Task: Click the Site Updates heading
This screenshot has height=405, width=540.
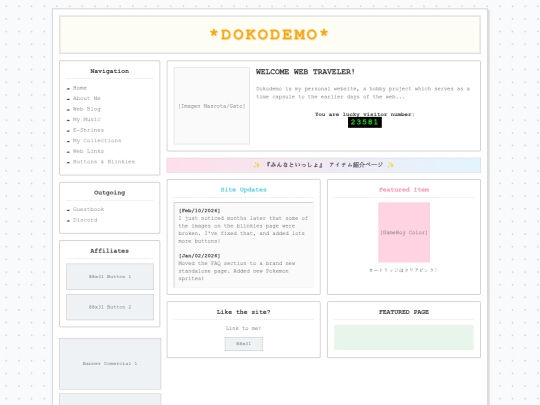Action: point(243,190)
